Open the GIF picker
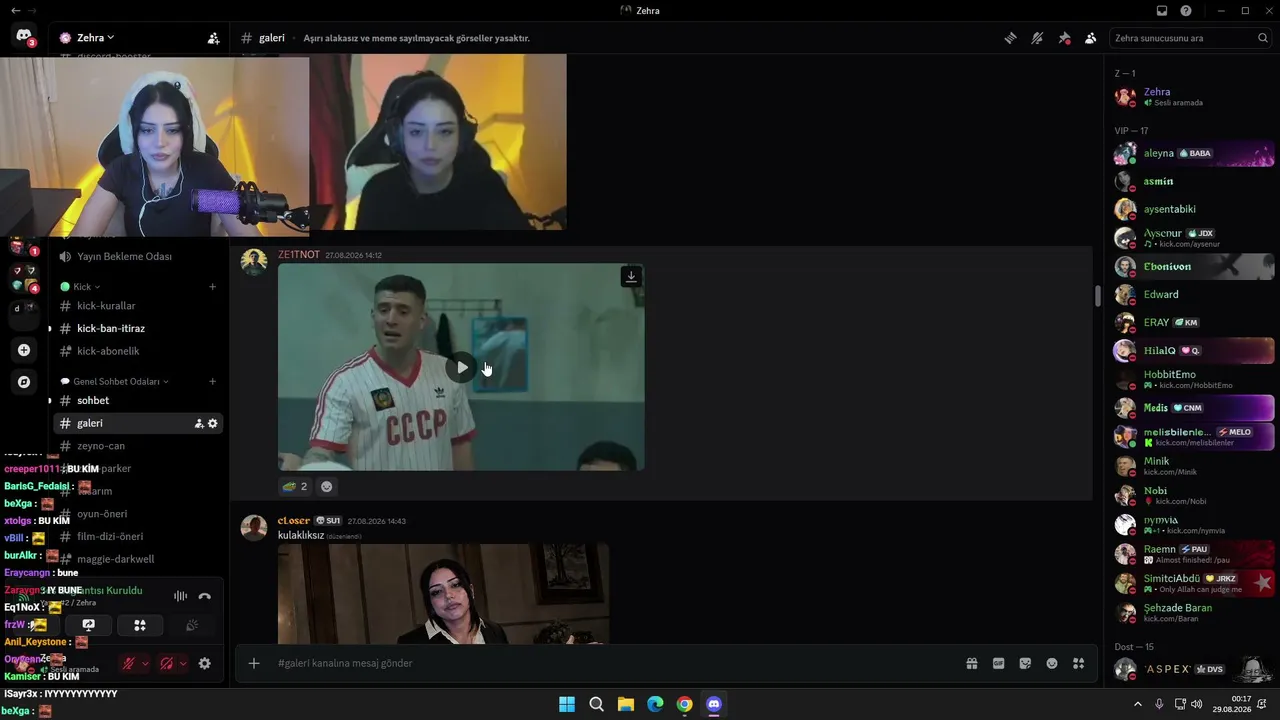The width and height of the screenshot is (1280, 720). pyautogui.click(x=998, y=663)
